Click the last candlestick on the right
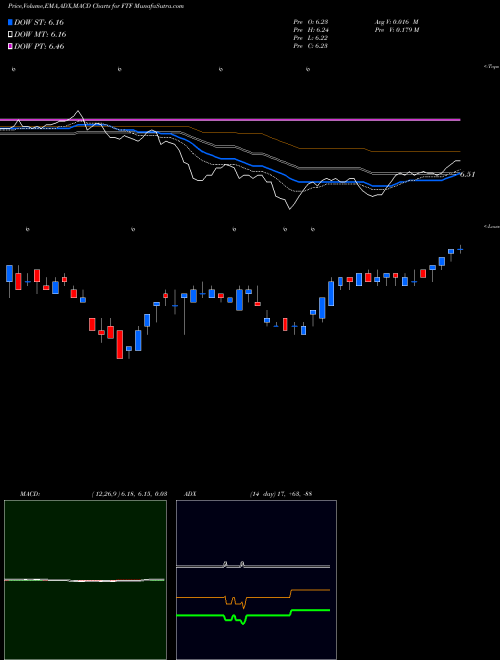 point(460,250)
